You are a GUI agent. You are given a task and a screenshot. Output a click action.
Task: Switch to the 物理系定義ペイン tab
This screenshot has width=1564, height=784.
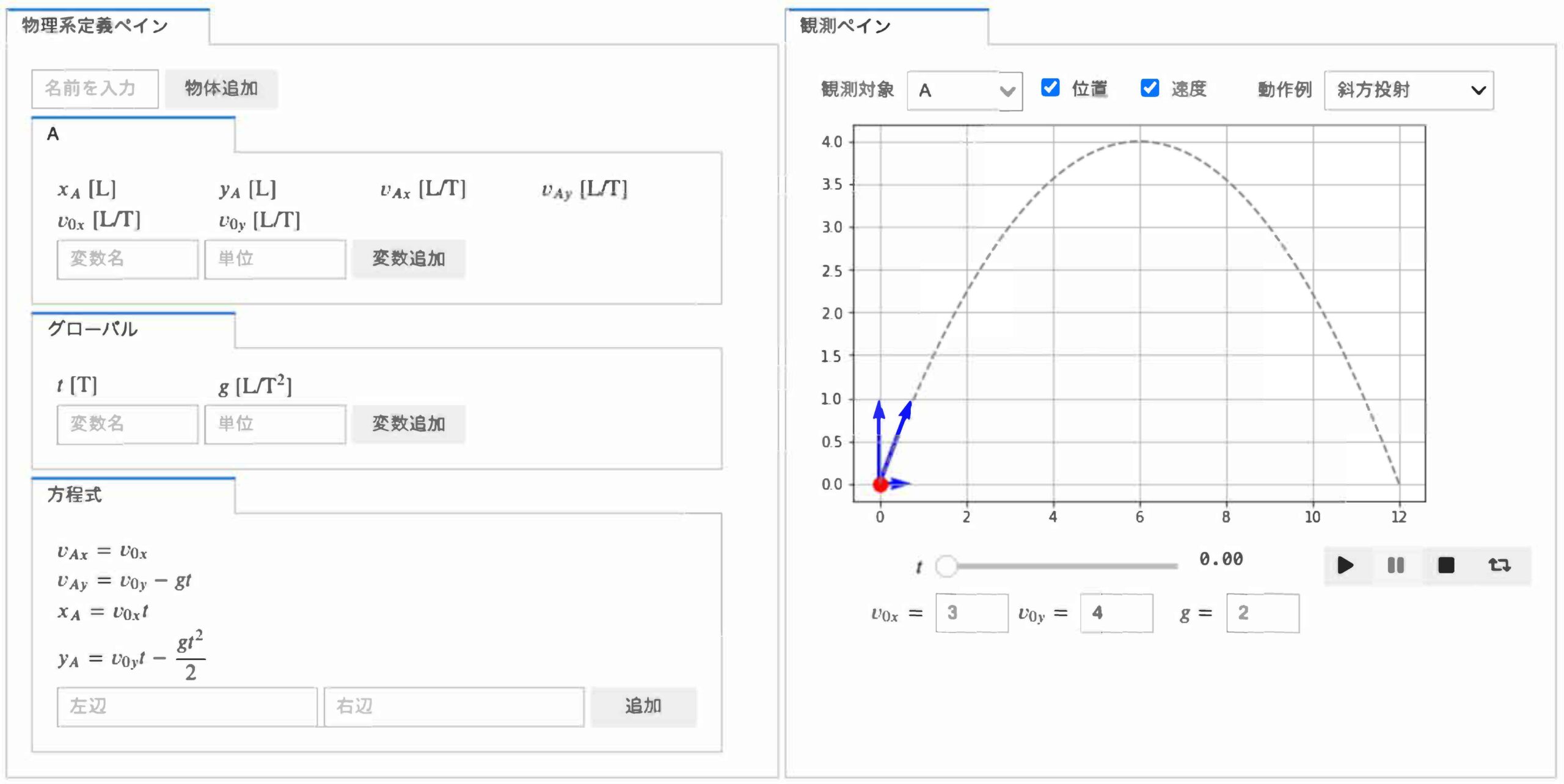pyautogui.click(x=108, y=26)
